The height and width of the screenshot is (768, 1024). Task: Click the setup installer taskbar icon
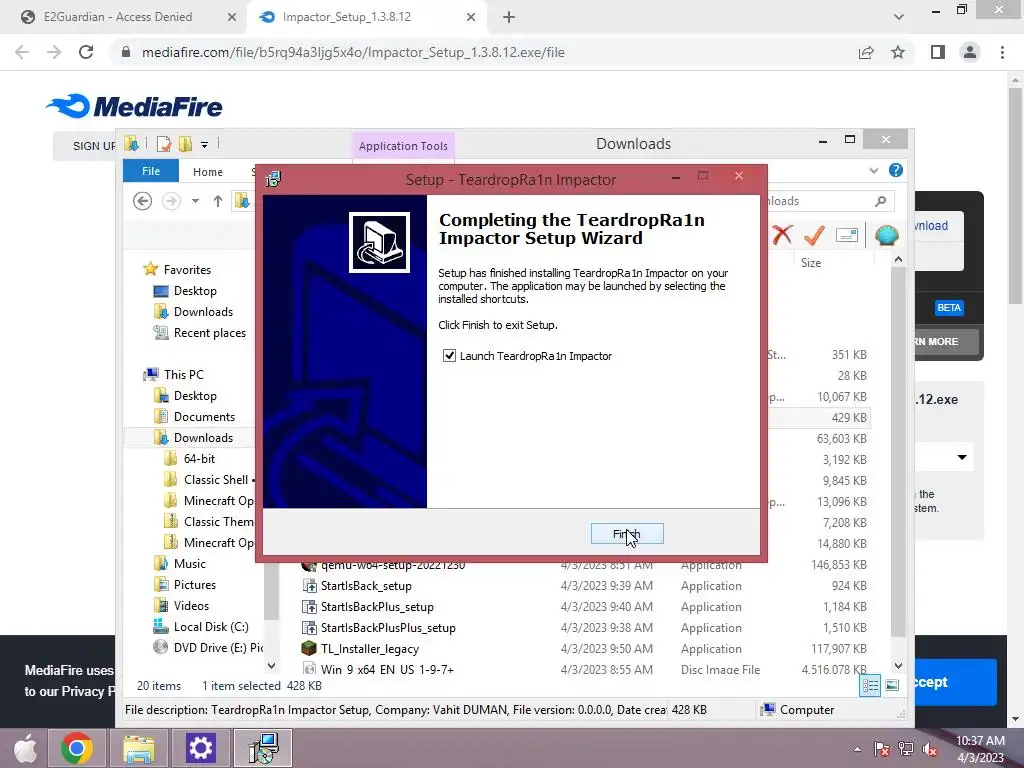pyautogui.click(x=263, y=748)
